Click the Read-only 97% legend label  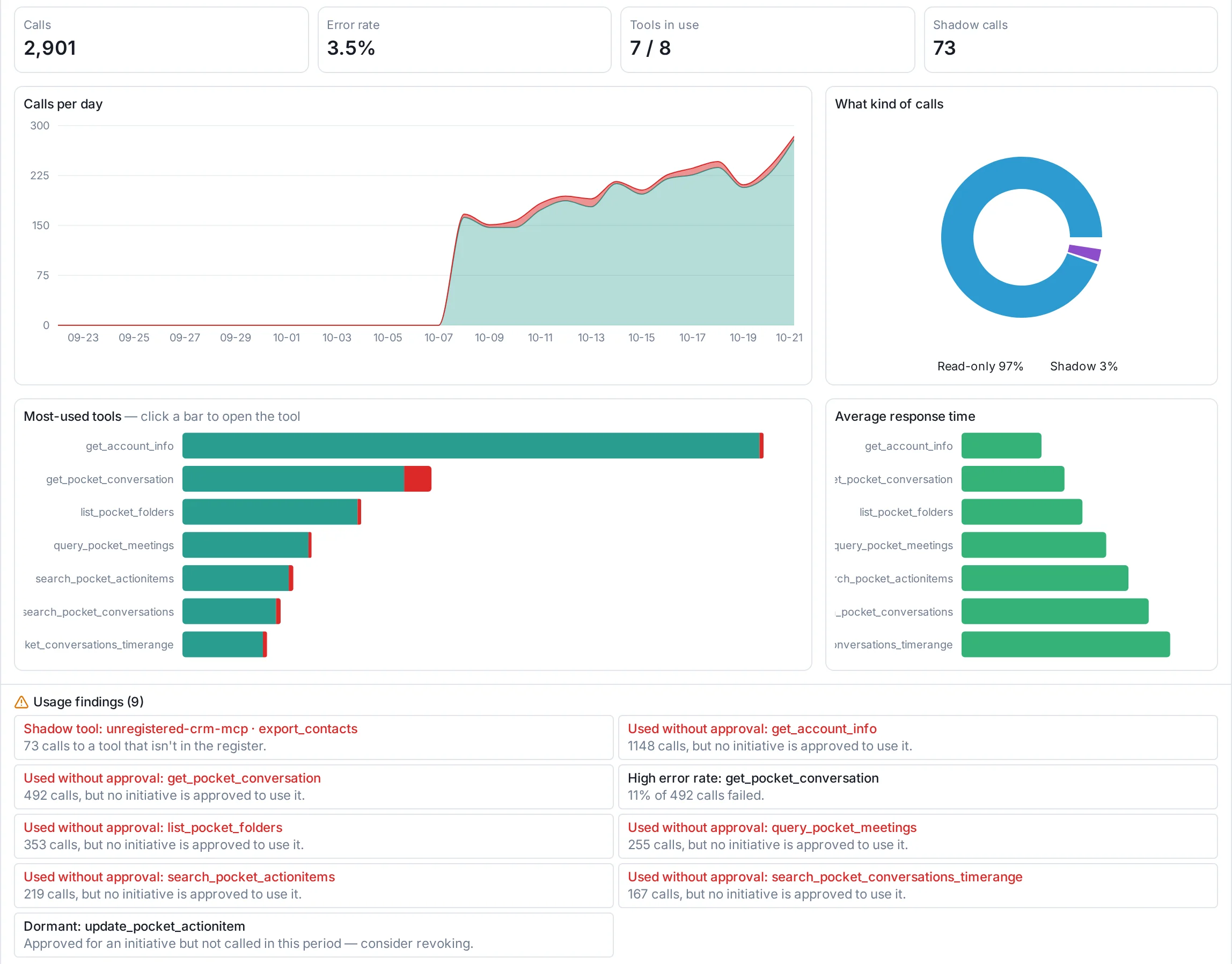click(980, 366)
